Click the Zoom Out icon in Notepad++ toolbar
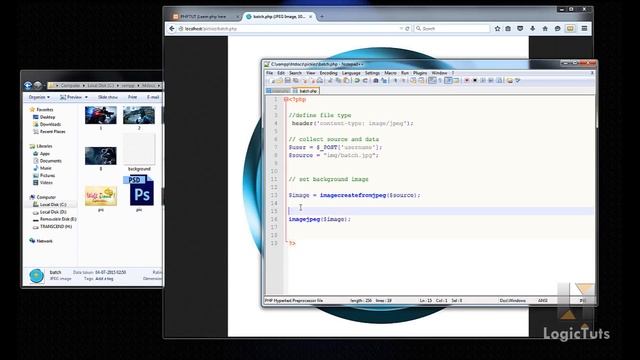This screenshot has width=640, height=360. coord(404,81)
